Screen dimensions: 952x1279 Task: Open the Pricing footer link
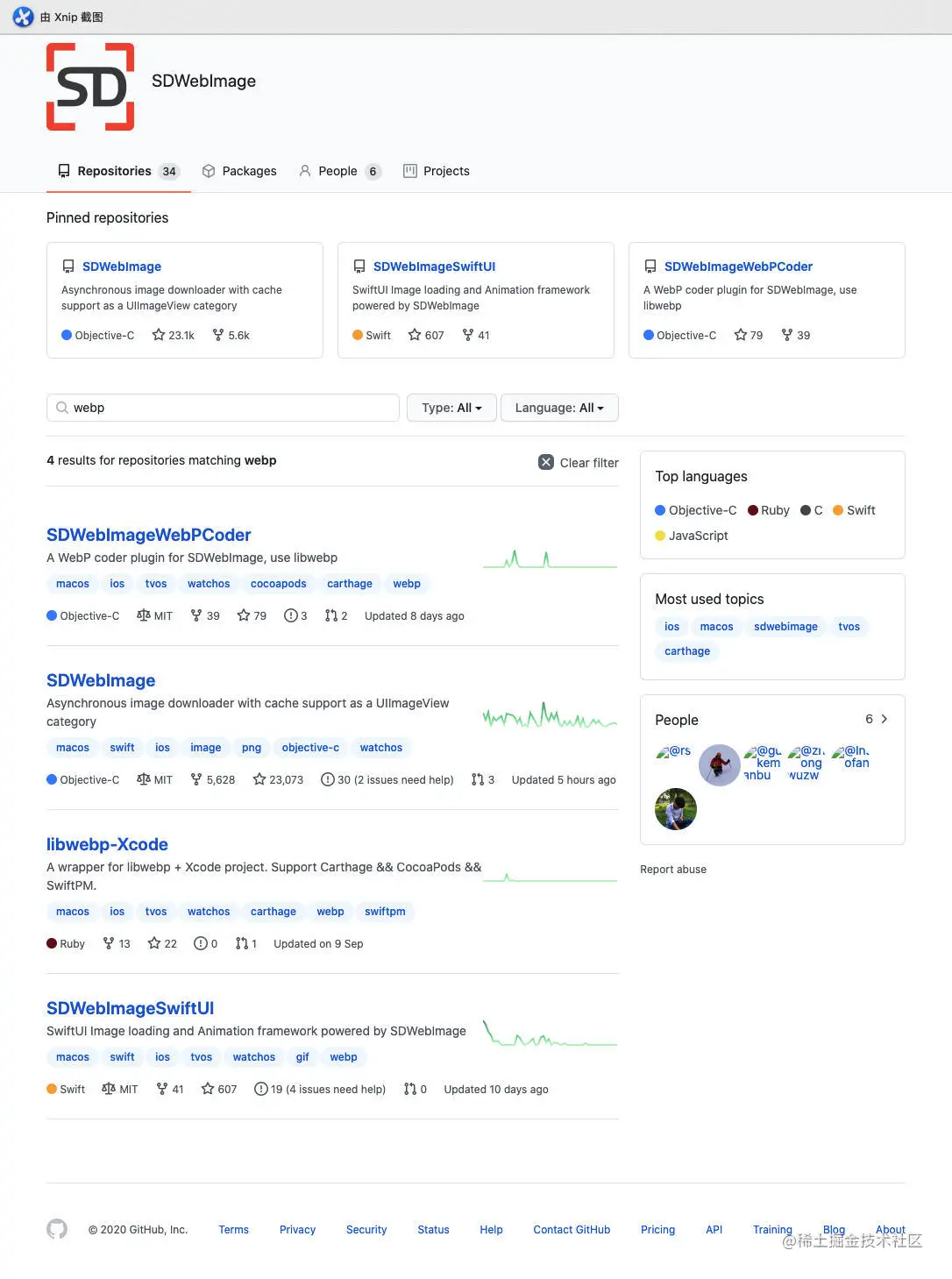(657, 1230)
